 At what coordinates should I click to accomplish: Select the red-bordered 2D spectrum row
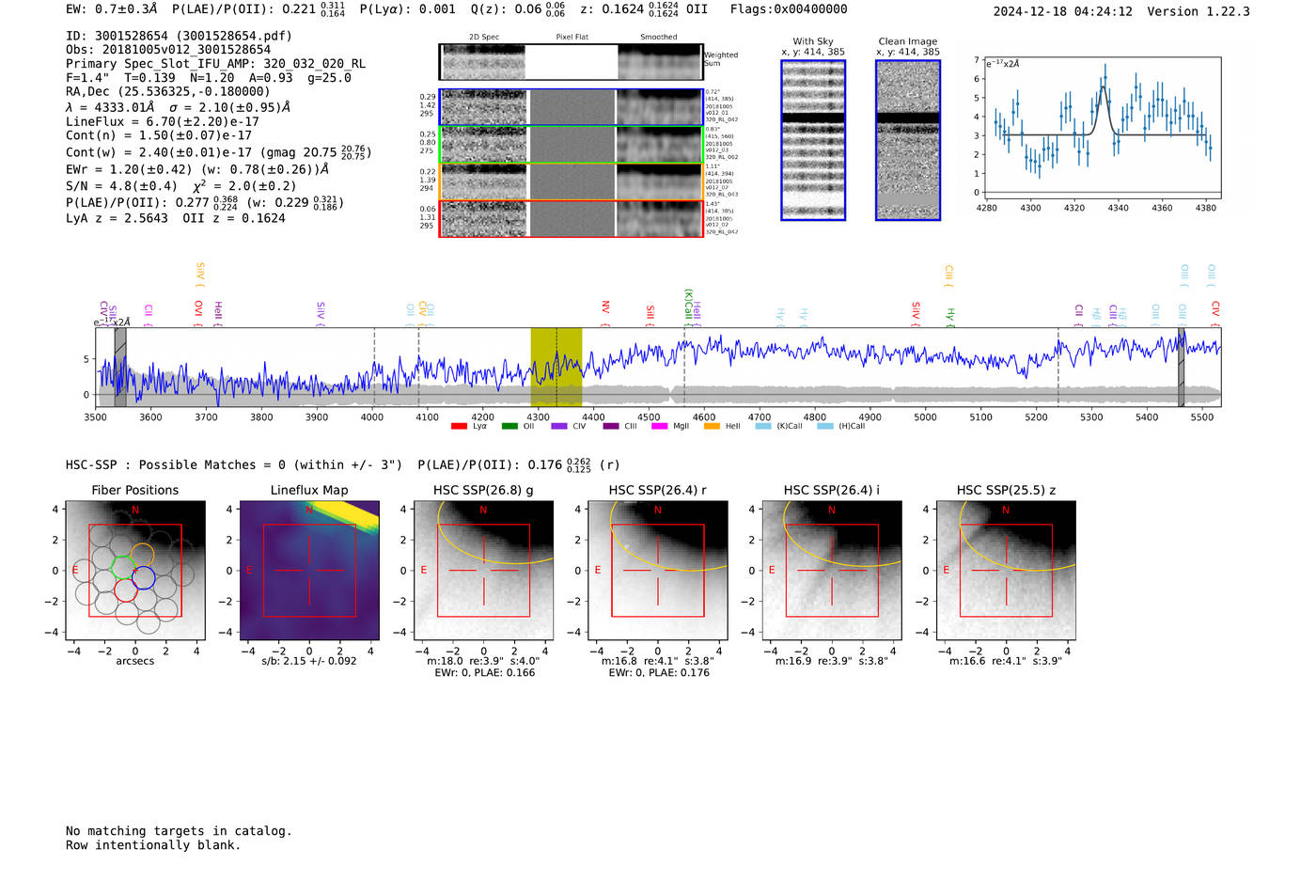coord(572,218)
